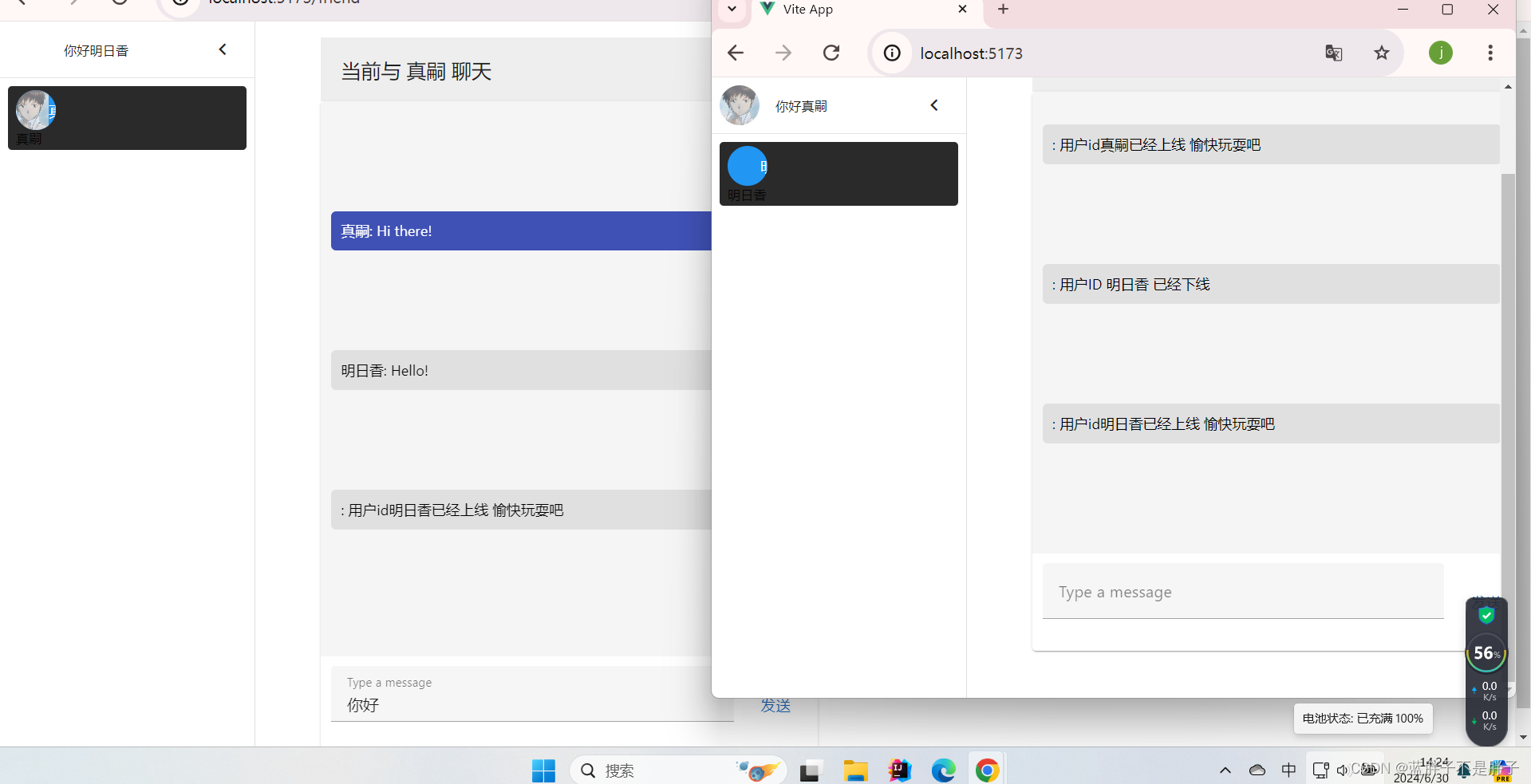Click the 真嗣: Hi there! message bubble

(521, 230)
